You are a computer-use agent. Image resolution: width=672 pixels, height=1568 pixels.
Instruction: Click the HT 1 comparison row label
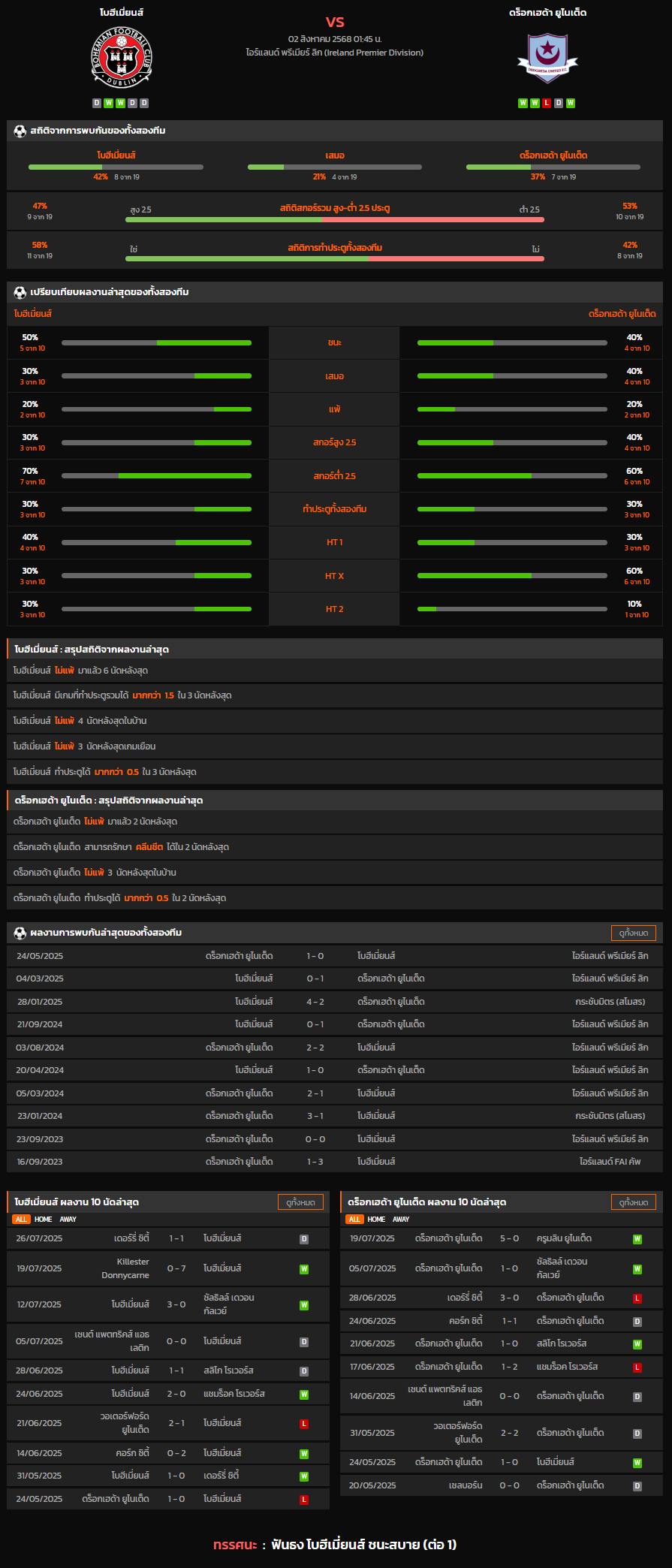[x=334, y=542]
